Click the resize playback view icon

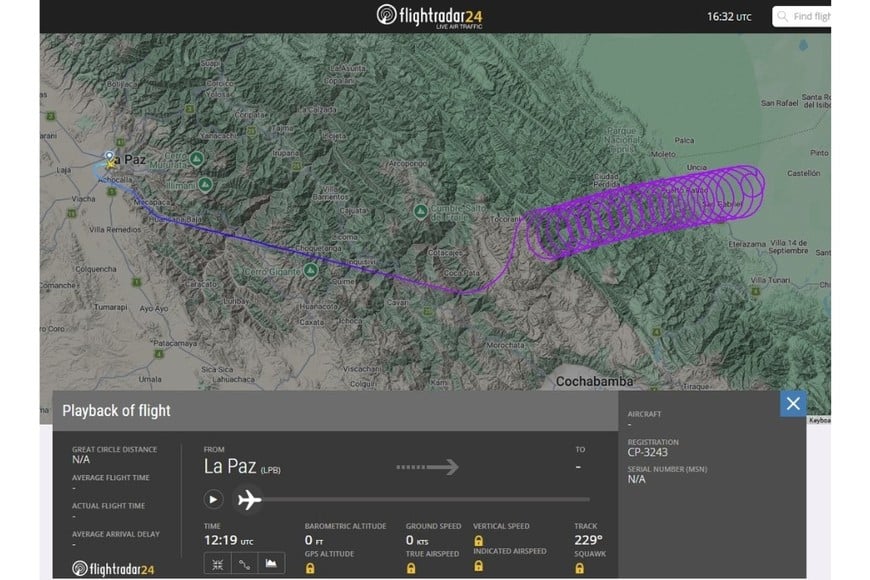tap(218, 563)
